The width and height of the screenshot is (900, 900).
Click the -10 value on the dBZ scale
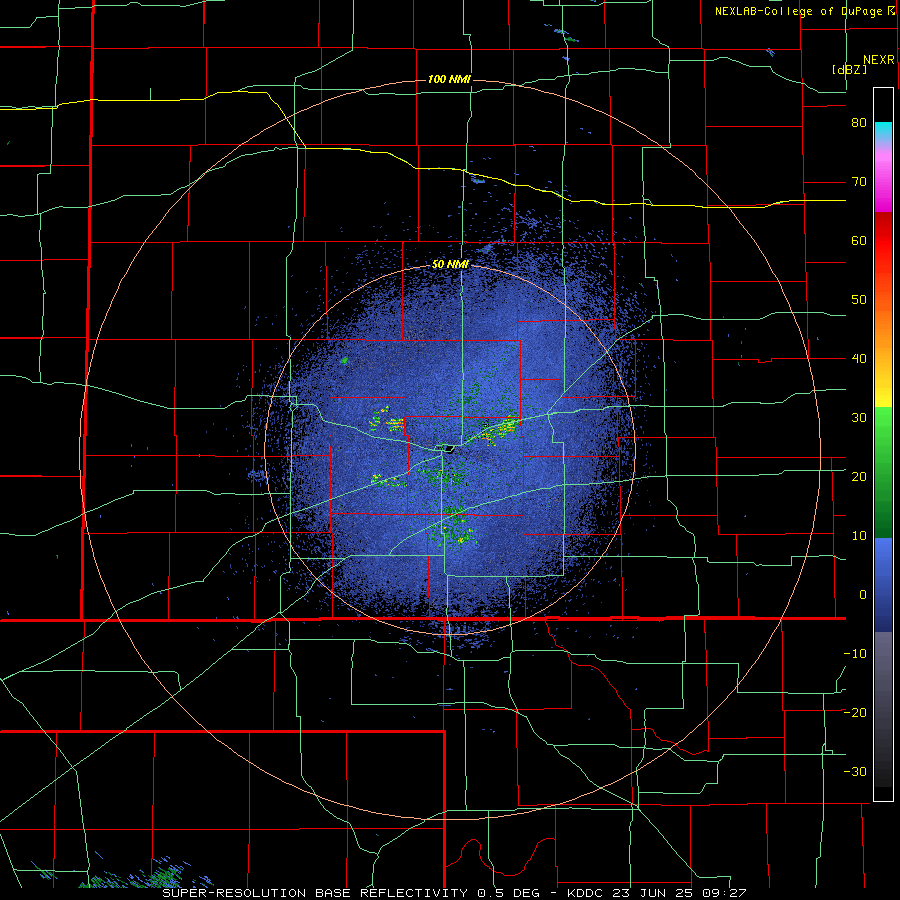pos(855,654)
